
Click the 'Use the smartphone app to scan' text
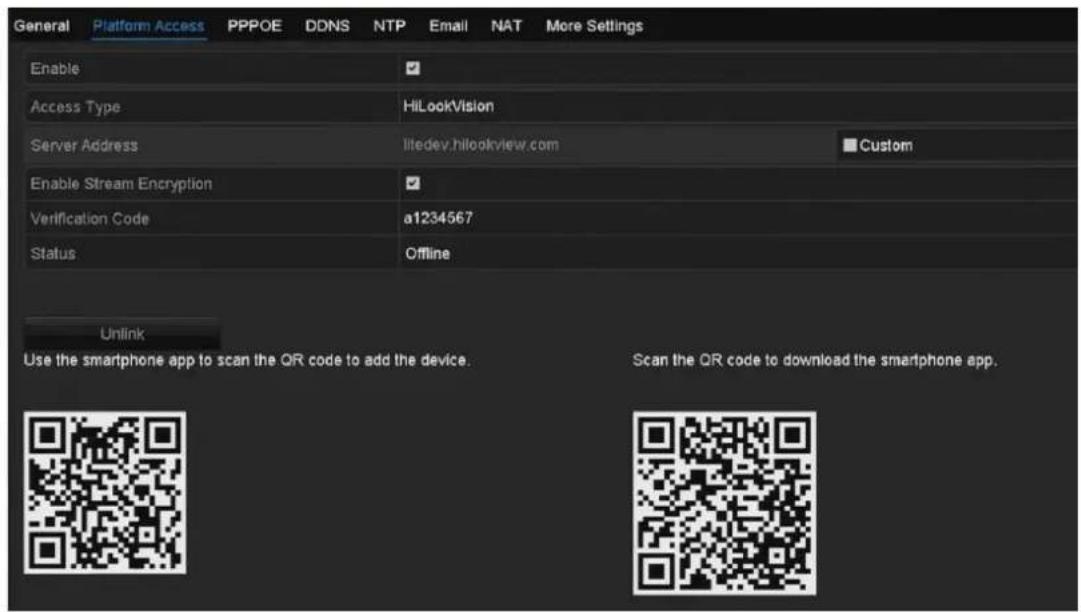[247, 360]
